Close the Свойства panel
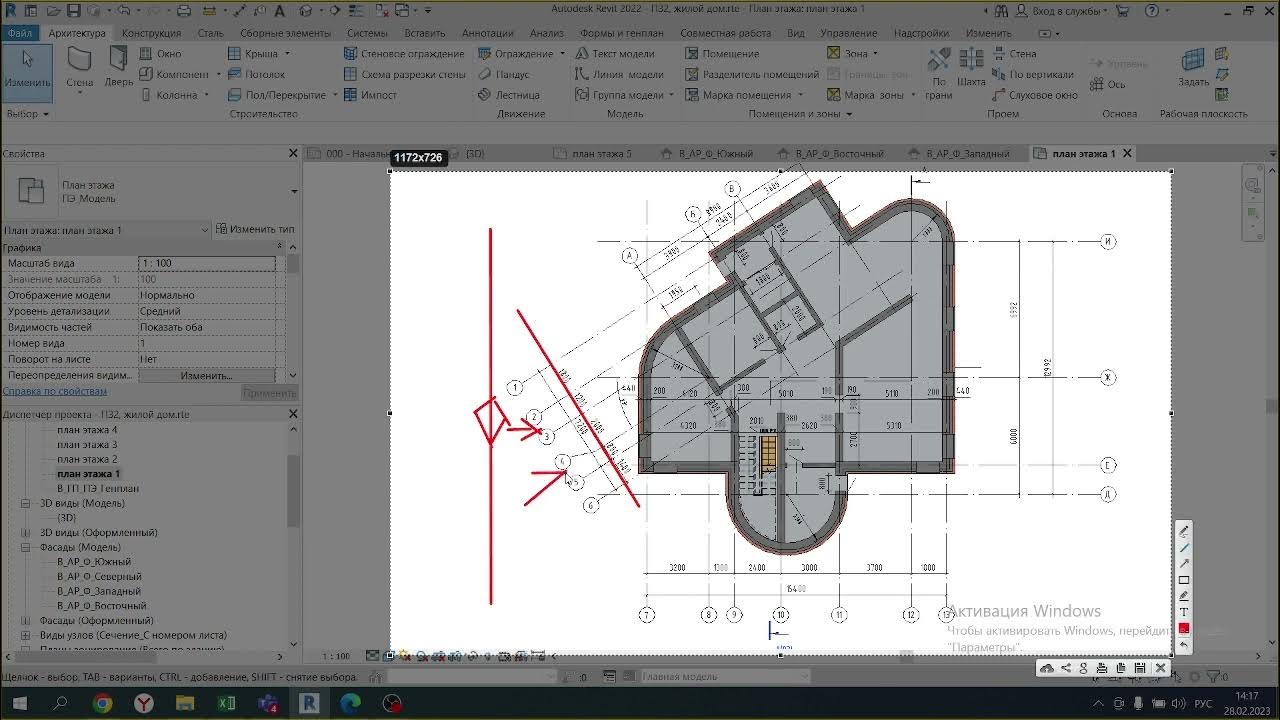This screenshot has width=1280, height=720. tap(293, 153)
